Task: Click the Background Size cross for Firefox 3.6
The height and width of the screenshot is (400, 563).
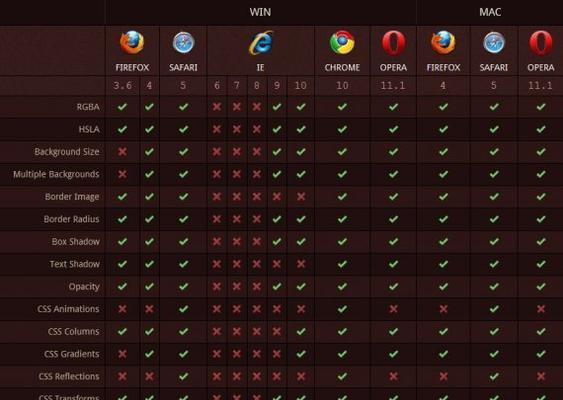Action: pyautogui.click(x=122, y=152)
